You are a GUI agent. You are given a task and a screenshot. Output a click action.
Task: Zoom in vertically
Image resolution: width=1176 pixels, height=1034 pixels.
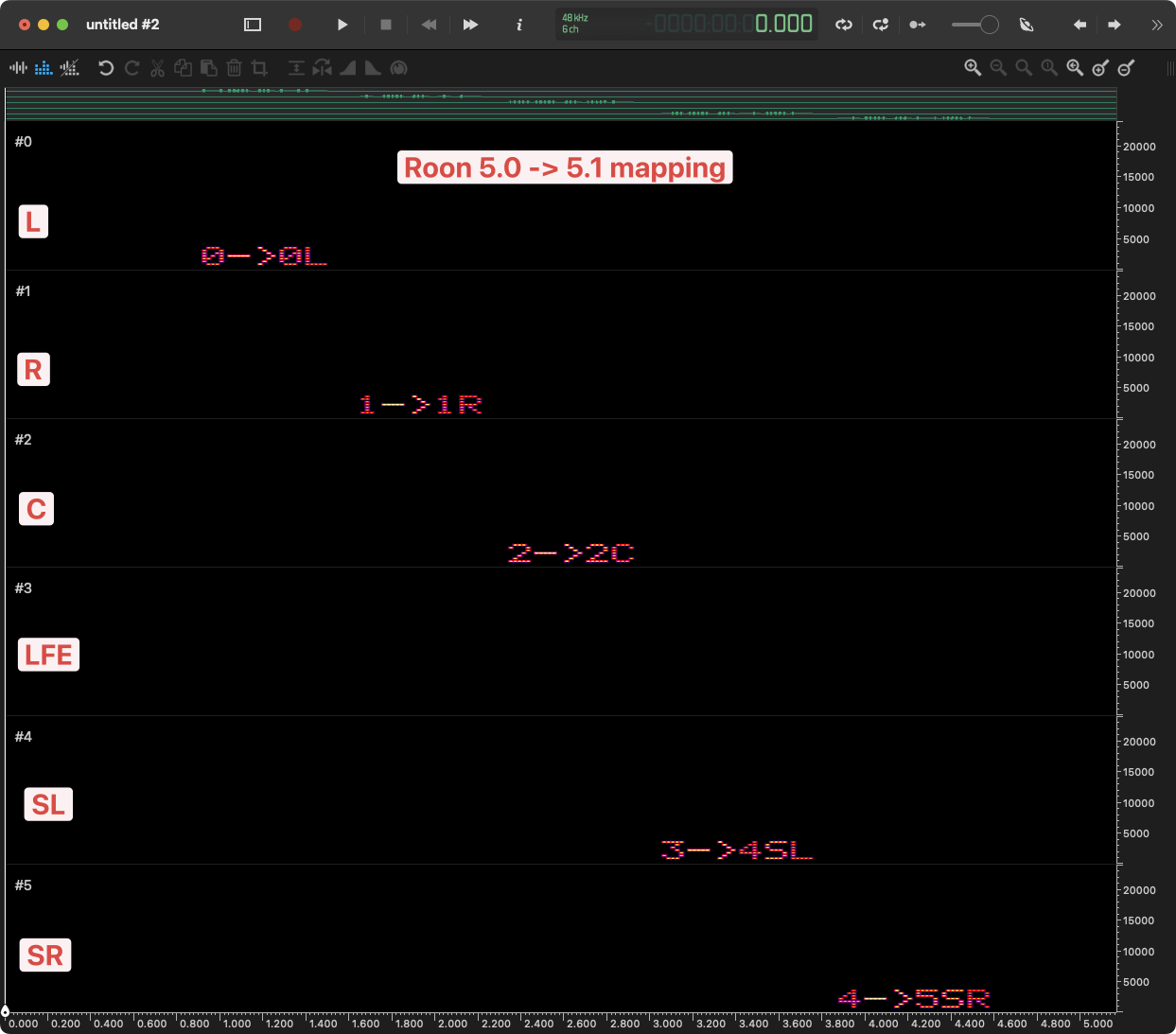click(x=1100, y=68)
